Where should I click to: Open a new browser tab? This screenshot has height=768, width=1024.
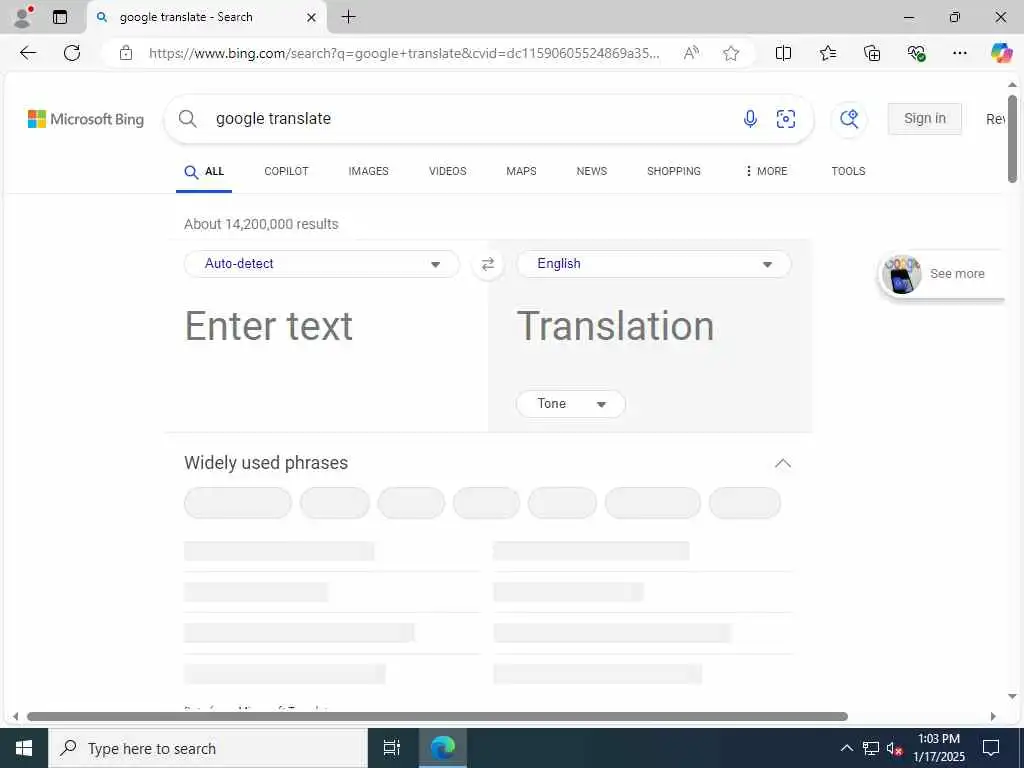[x=349, y=17]
